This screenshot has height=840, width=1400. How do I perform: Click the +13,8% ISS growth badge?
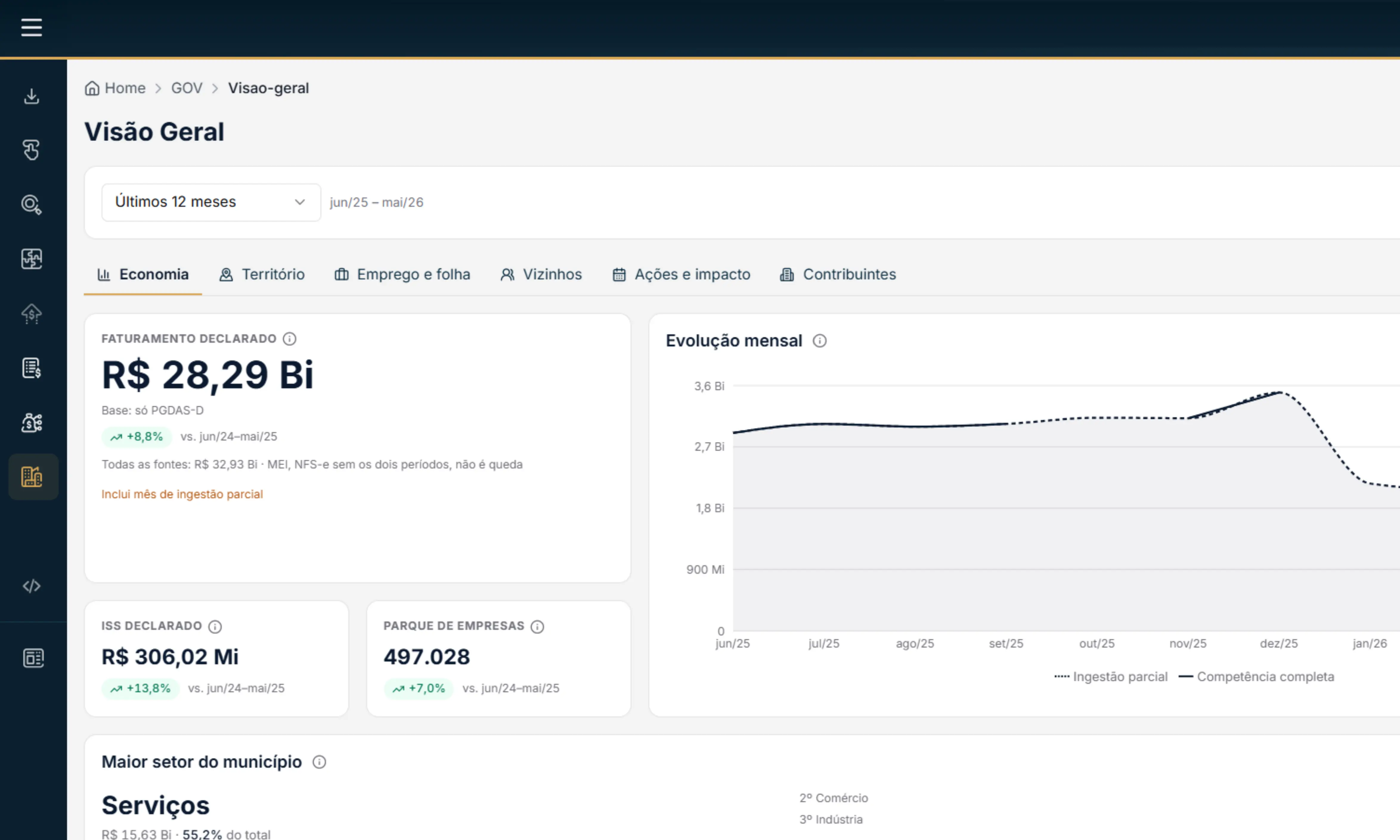[140, 688]
